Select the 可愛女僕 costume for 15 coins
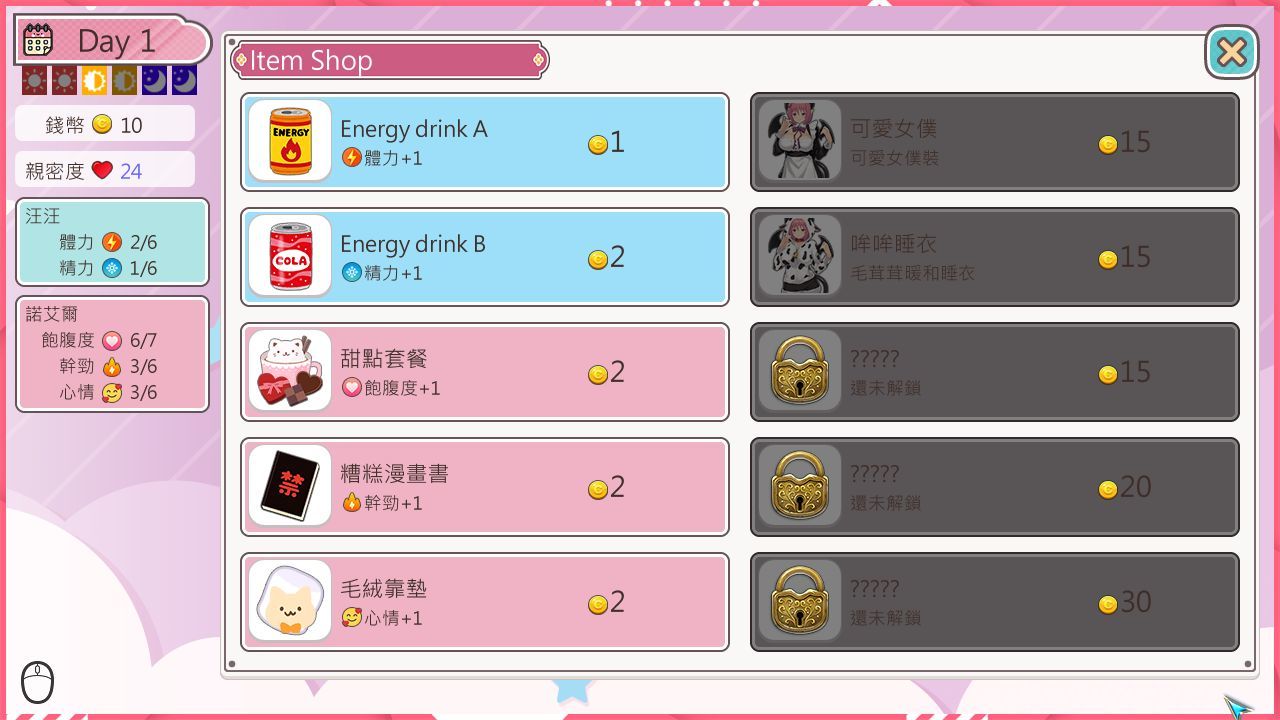The image size is (1280, 720). pyautogui.click(x=995, y=141)
